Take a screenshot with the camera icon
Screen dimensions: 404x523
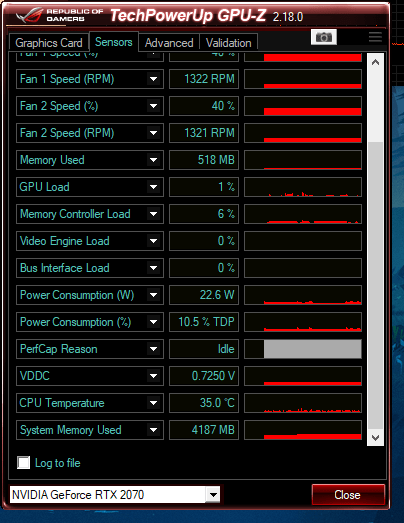click(324, 37)
